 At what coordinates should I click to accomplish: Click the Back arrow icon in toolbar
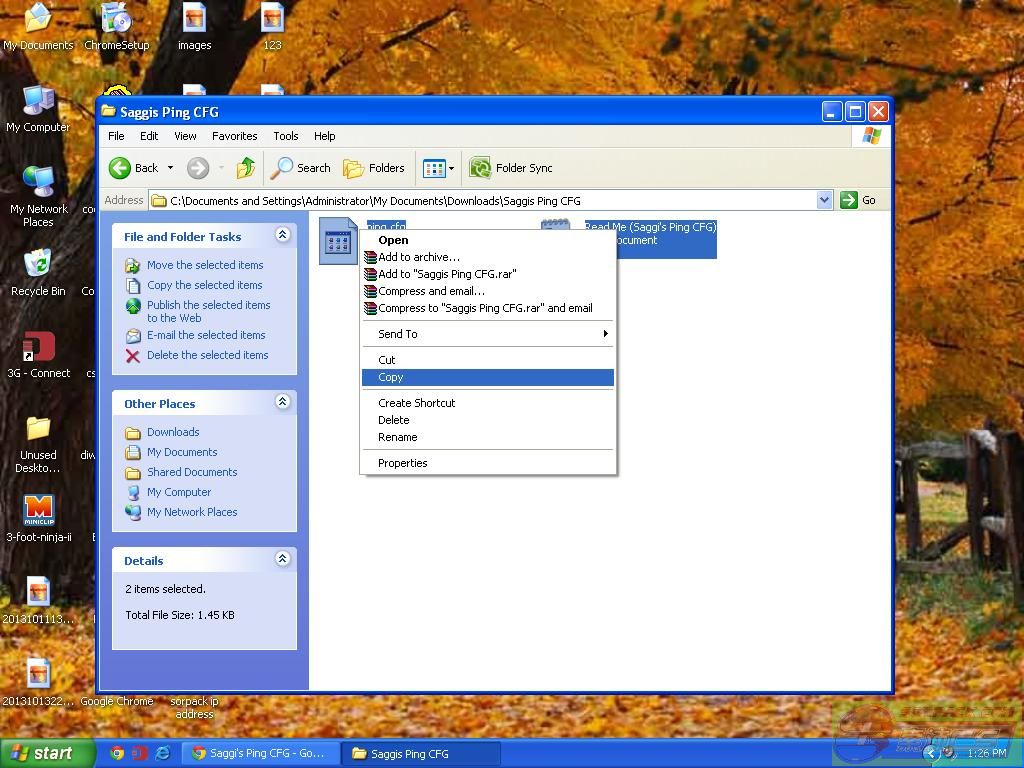pos(121,168)
